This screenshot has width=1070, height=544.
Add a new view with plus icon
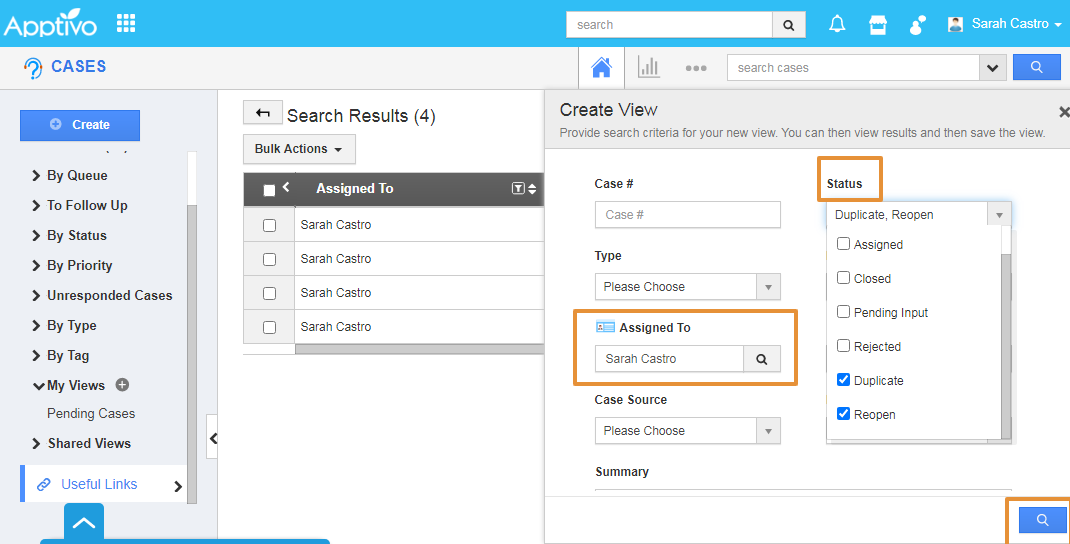click(x=122, y=385)
